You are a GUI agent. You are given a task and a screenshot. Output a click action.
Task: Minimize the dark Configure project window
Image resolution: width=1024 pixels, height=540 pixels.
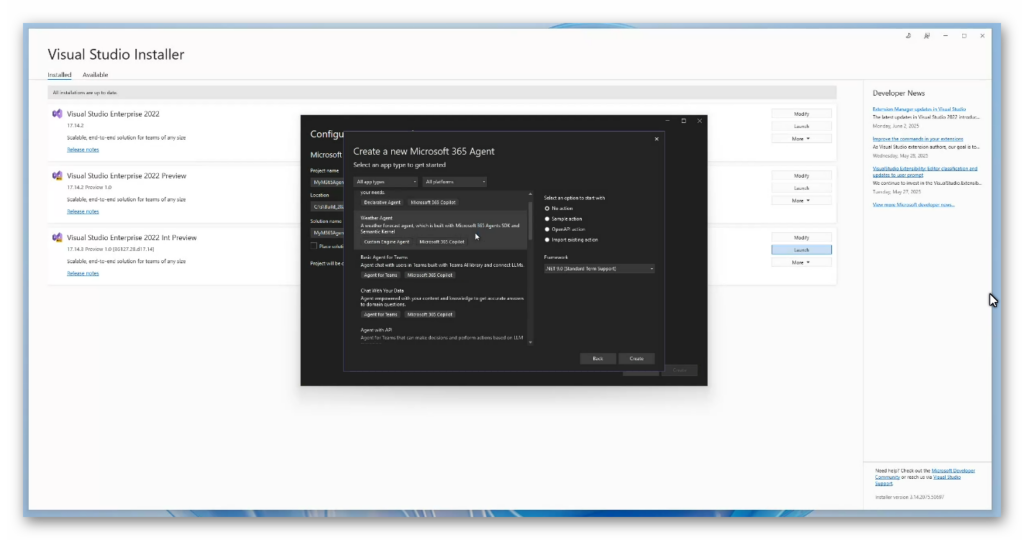point(667,121)
